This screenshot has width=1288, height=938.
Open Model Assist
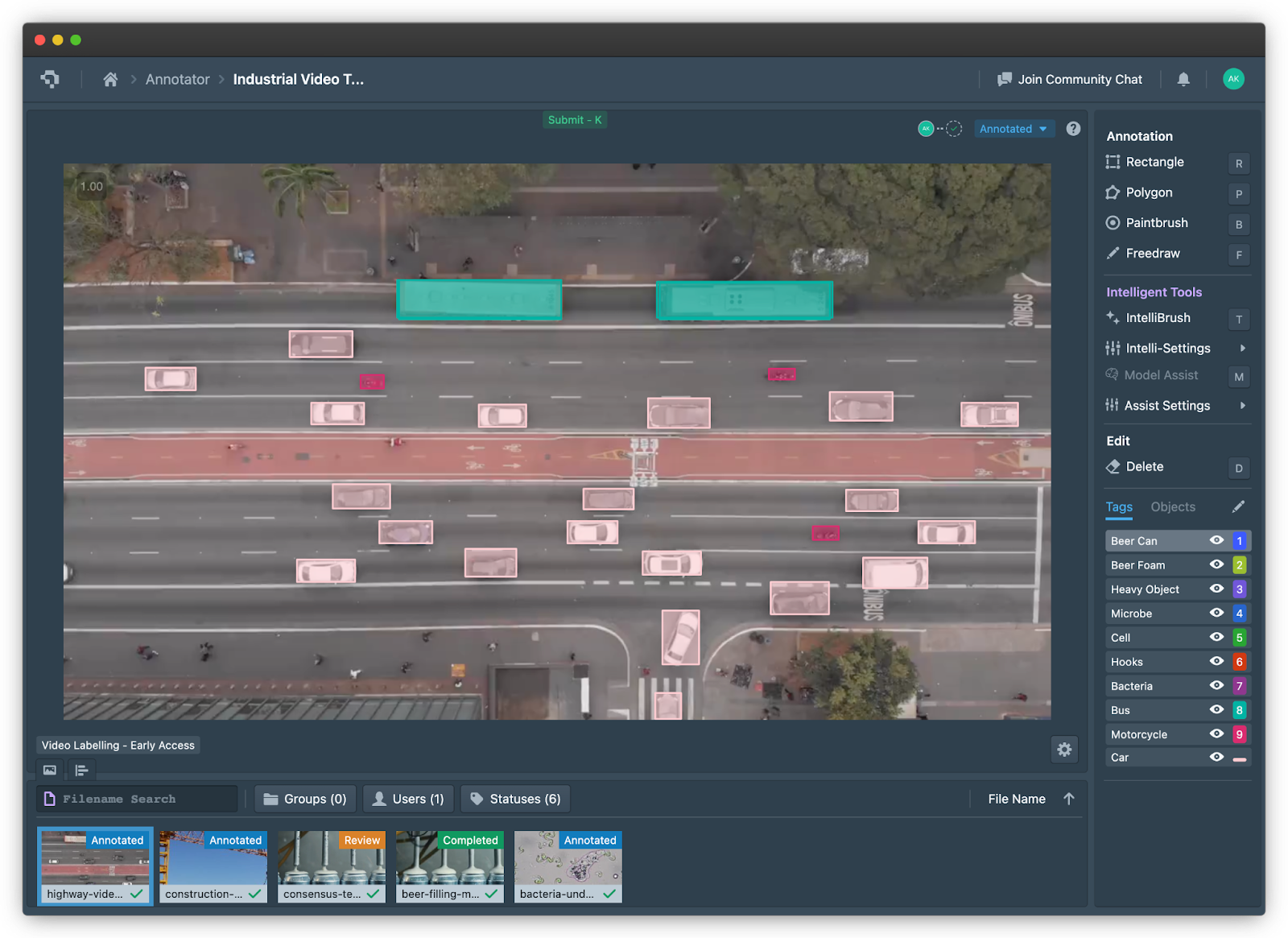pyautogui.click(x=1160, y=375)
